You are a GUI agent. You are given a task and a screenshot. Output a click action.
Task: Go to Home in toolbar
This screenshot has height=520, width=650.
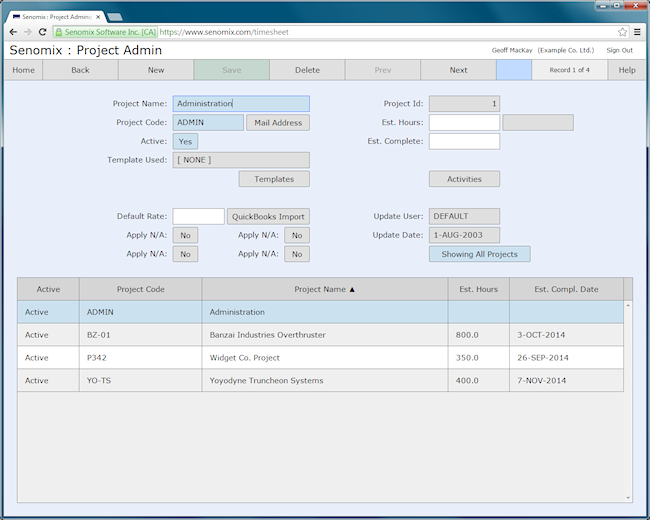[23, 70]
